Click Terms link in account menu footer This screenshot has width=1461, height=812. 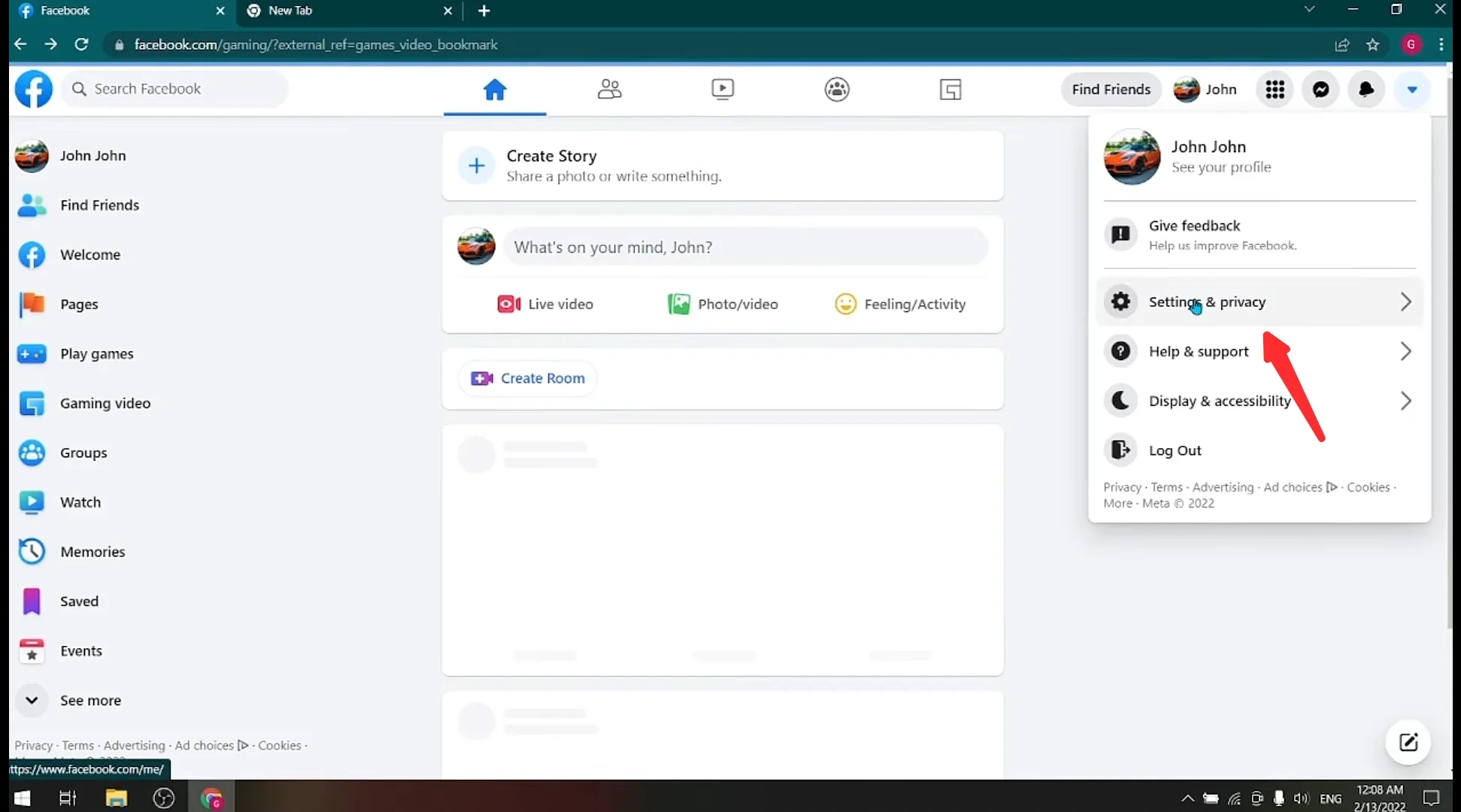[1166, 487]
